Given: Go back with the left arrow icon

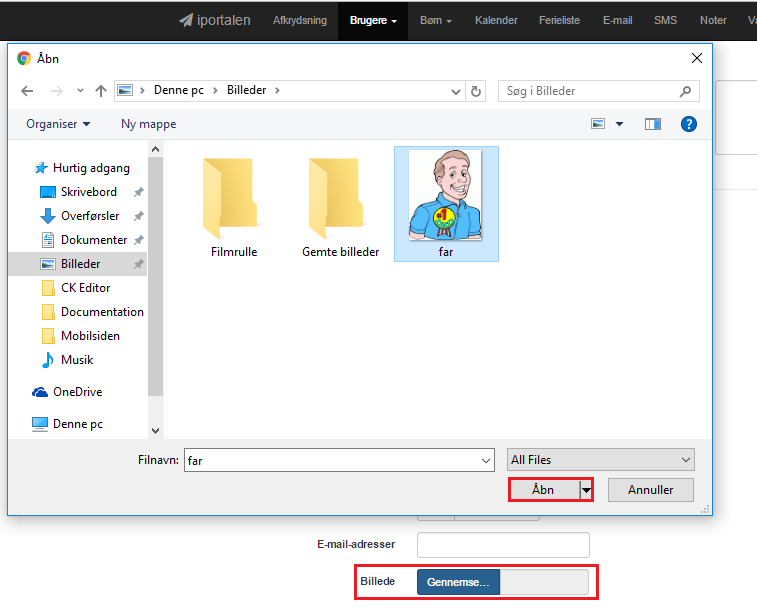Looking at the screenshot, I should (27, 91).
